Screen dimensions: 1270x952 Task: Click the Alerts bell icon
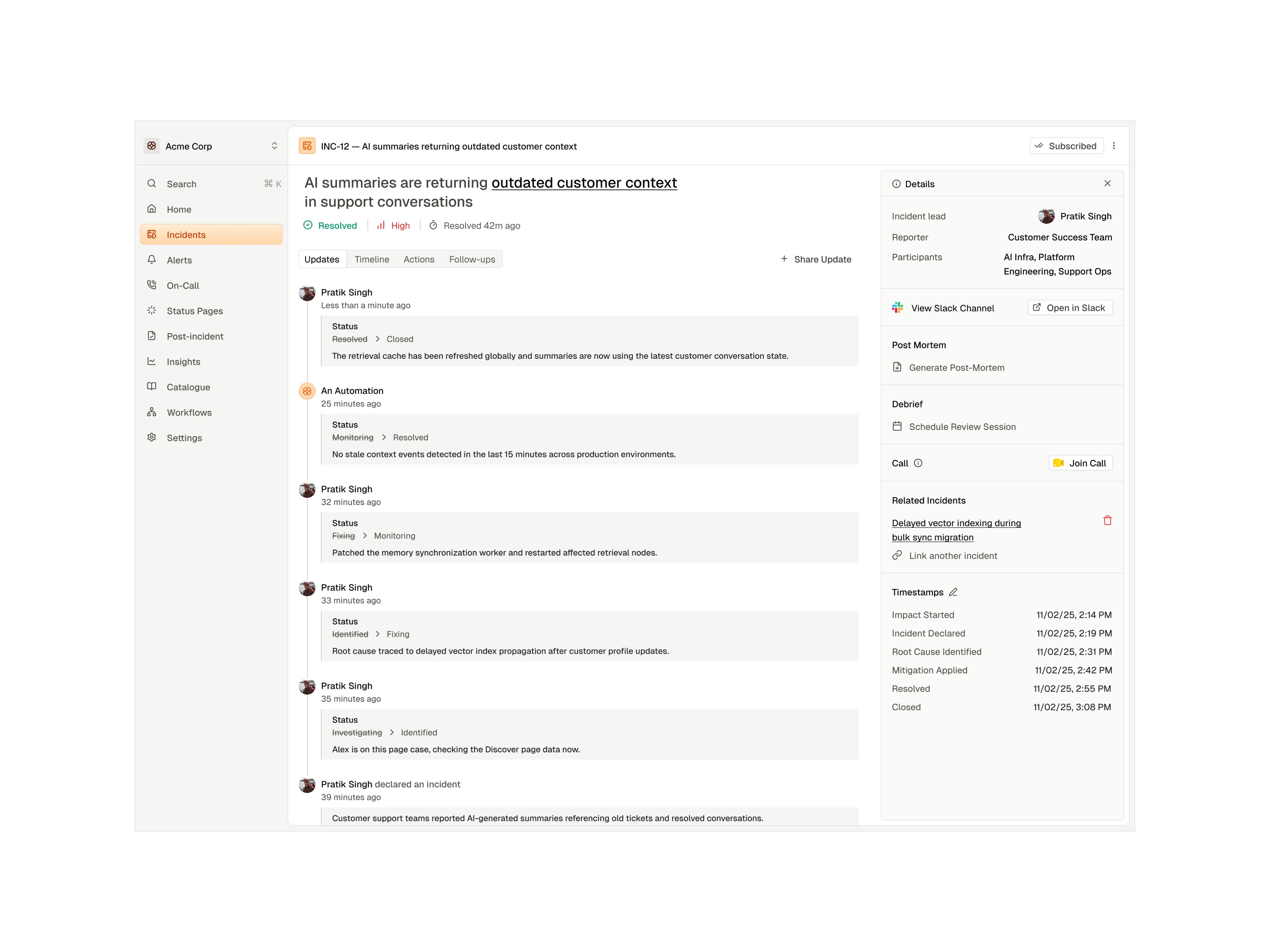coord(152,260)
